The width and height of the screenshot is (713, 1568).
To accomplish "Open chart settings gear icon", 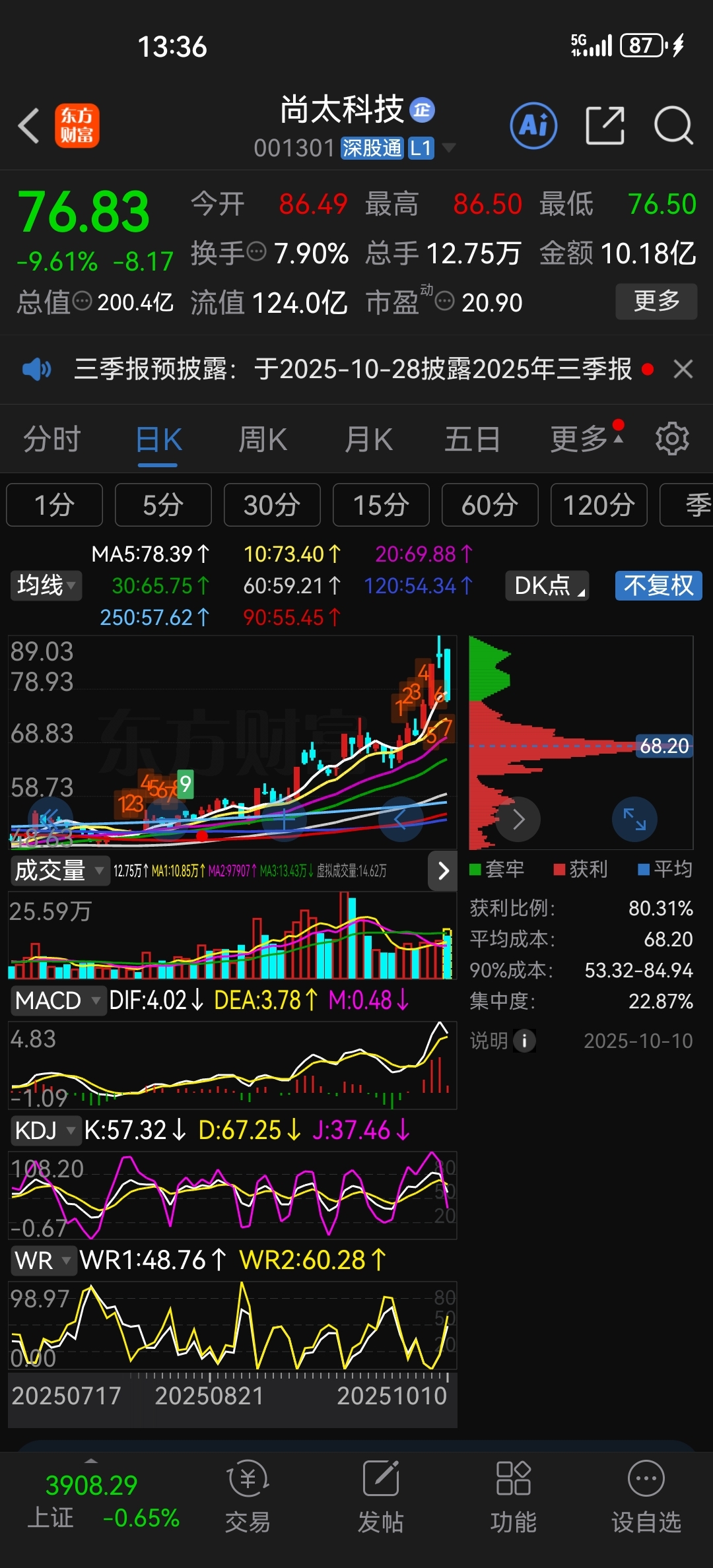I will (672, 439).
